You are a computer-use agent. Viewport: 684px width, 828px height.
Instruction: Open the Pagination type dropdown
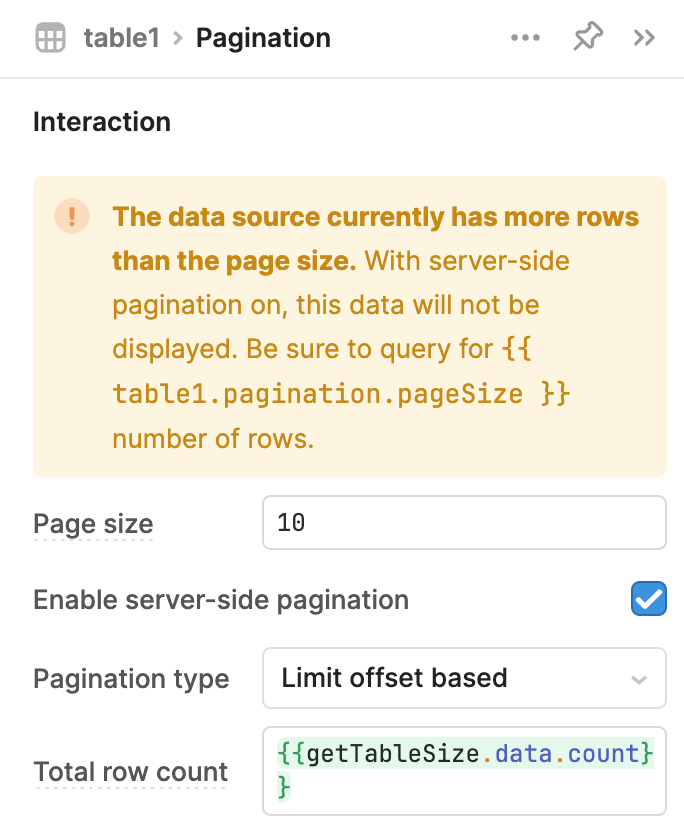pos(464,678)
